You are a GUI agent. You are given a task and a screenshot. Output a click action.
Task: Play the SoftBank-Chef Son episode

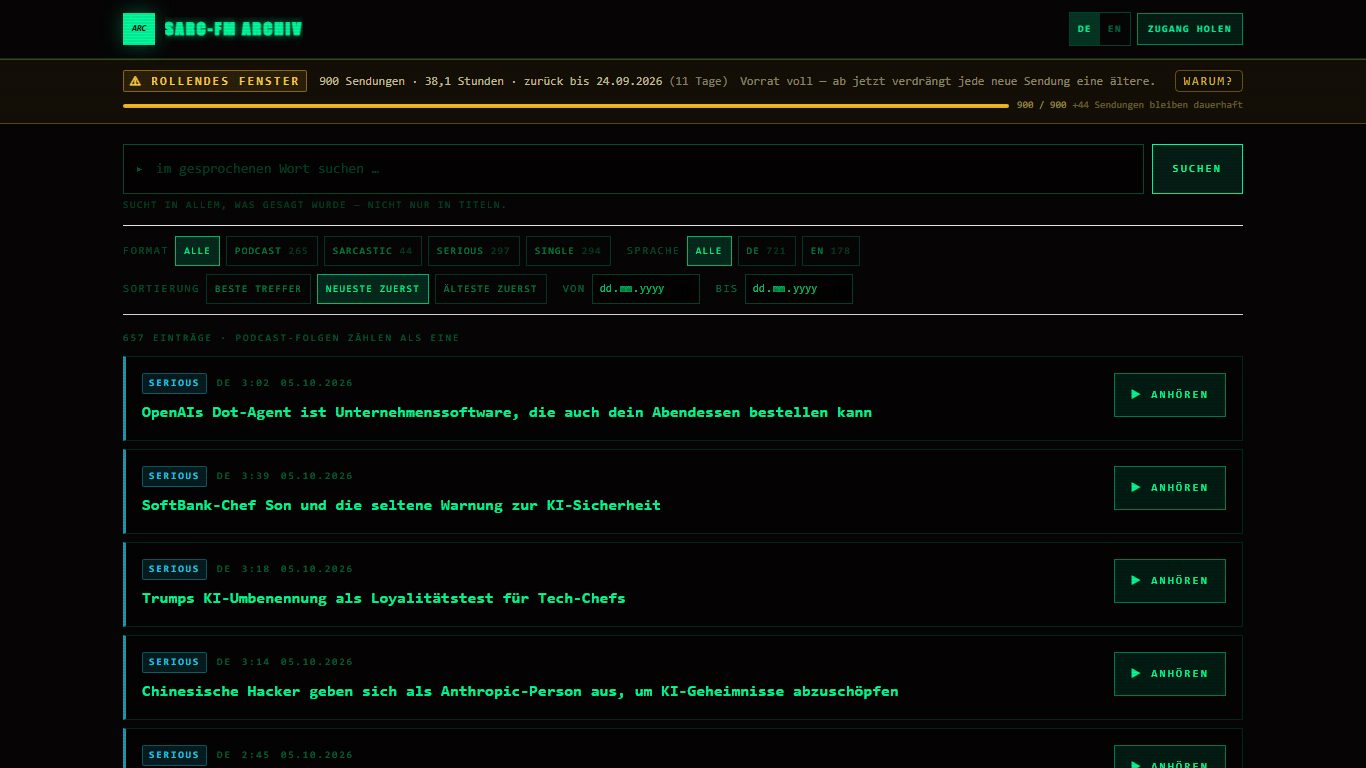[x=1170, y=488]
